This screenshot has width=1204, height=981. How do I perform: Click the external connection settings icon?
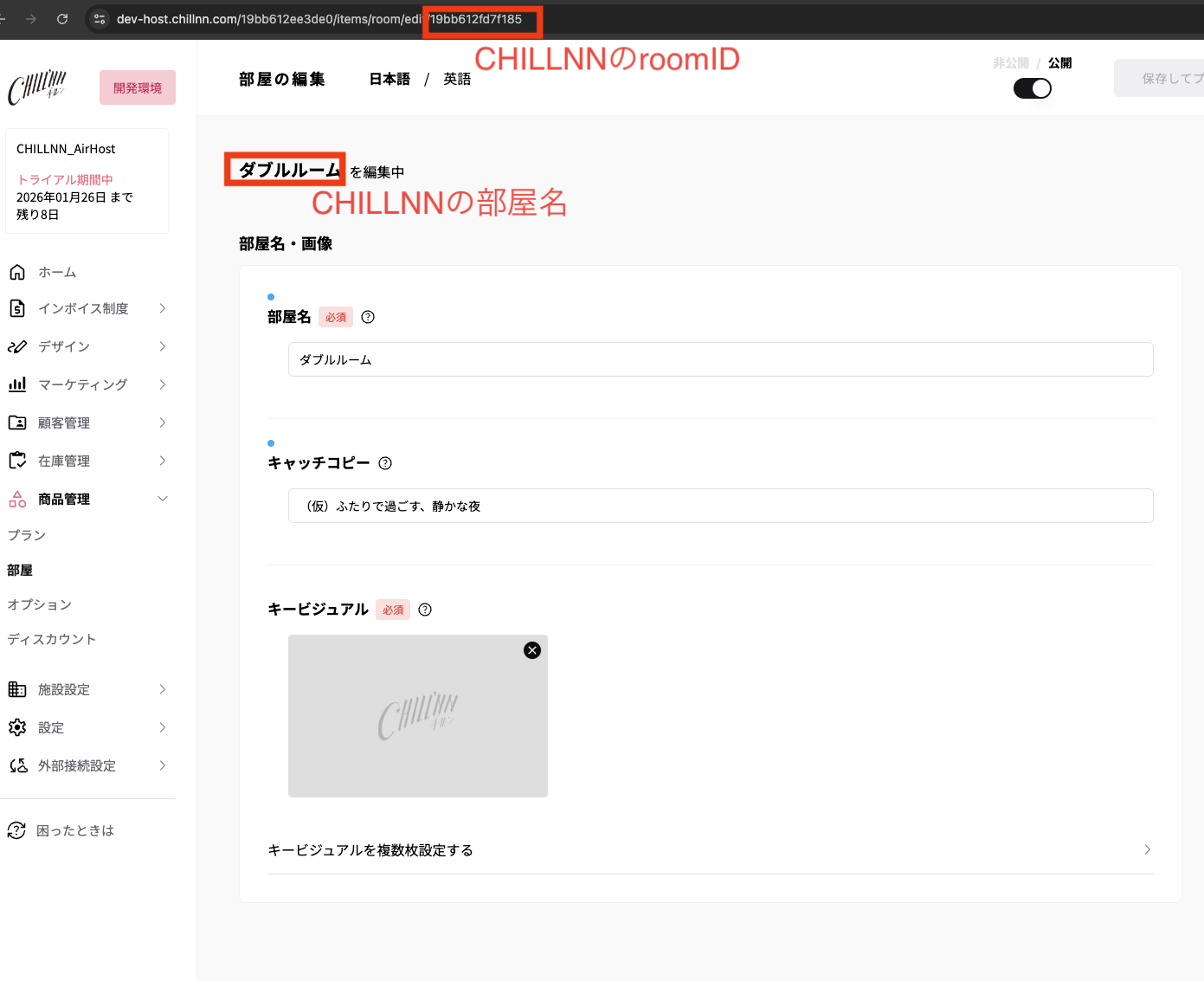coord(17,765)
